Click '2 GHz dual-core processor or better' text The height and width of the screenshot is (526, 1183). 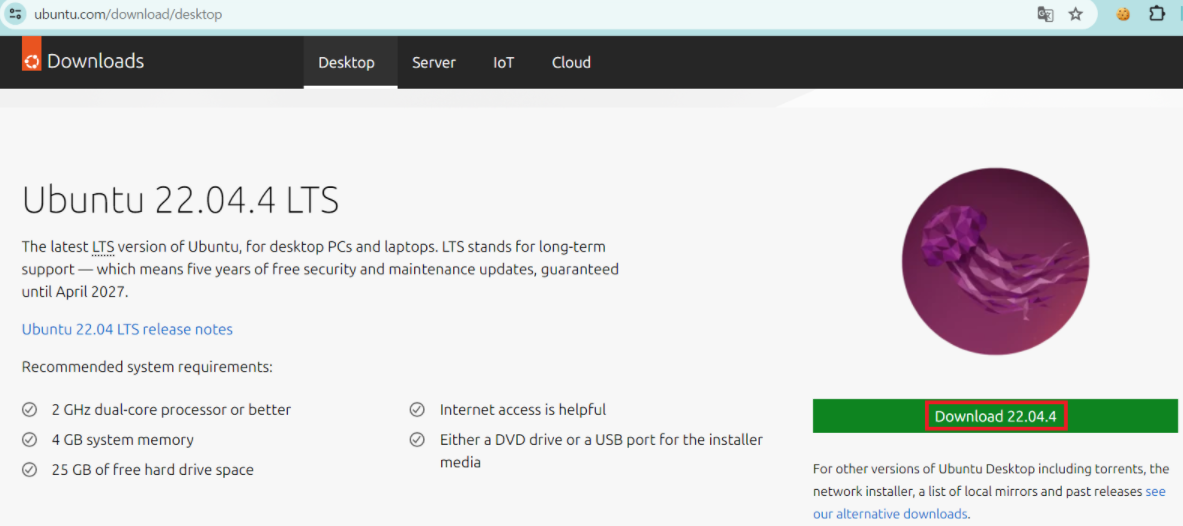point(171,410)
